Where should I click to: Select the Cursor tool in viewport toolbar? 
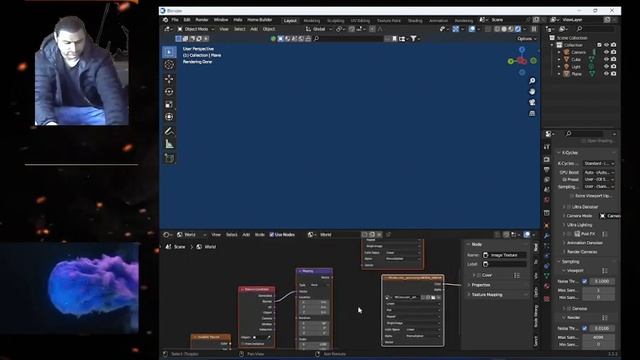169,65
